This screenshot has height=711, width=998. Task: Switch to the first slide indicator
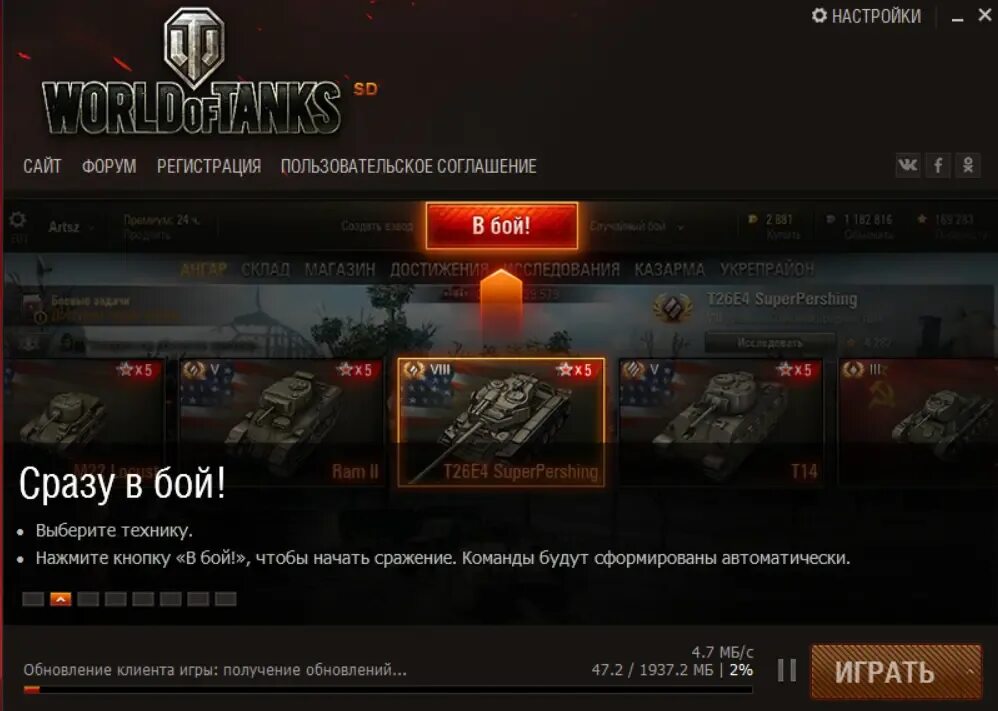33,599
